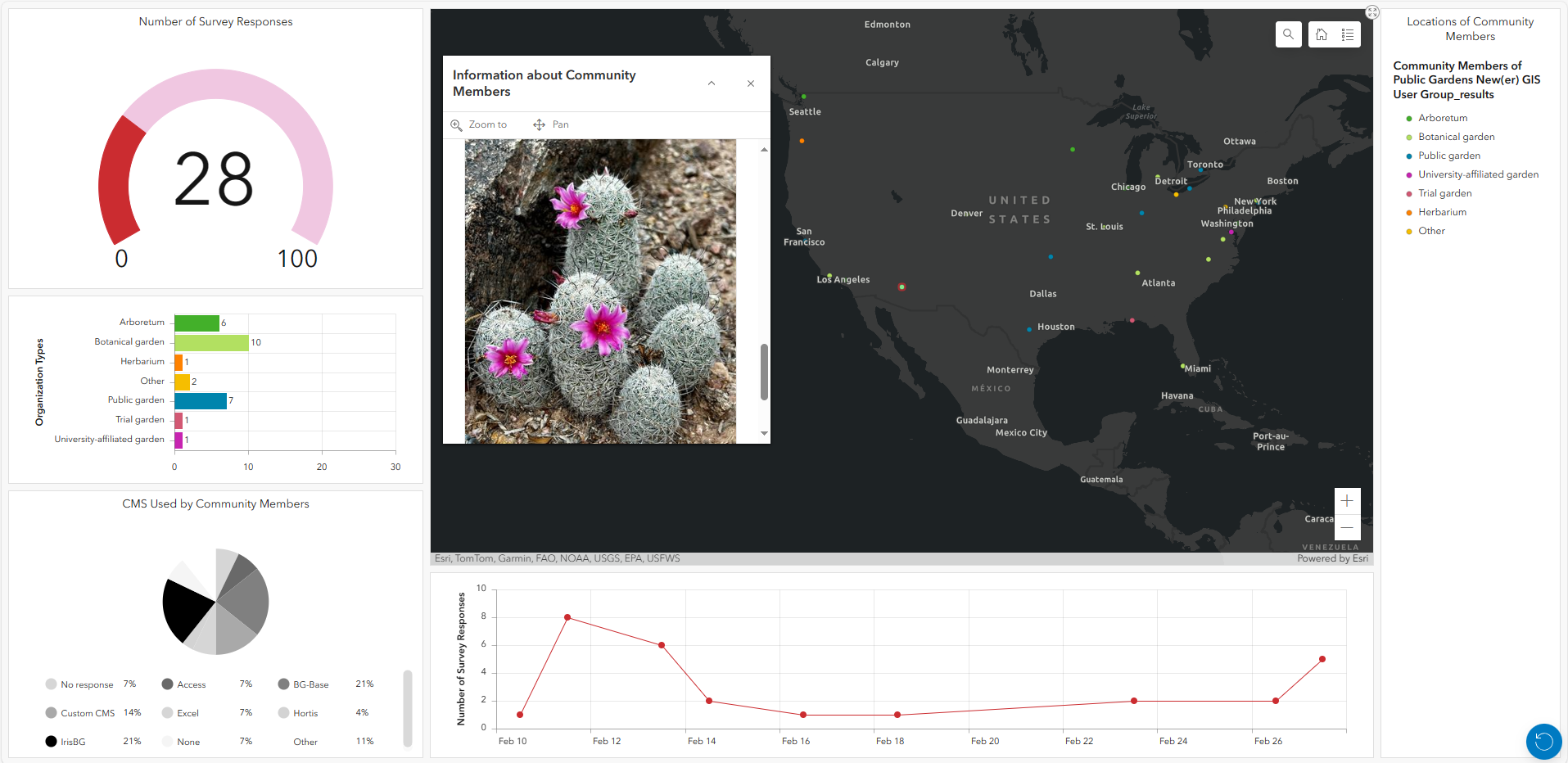Expand the map panel using corner arrows icon
Image resolution: width=1568 pixels, height=763 pixels.
1372,11
